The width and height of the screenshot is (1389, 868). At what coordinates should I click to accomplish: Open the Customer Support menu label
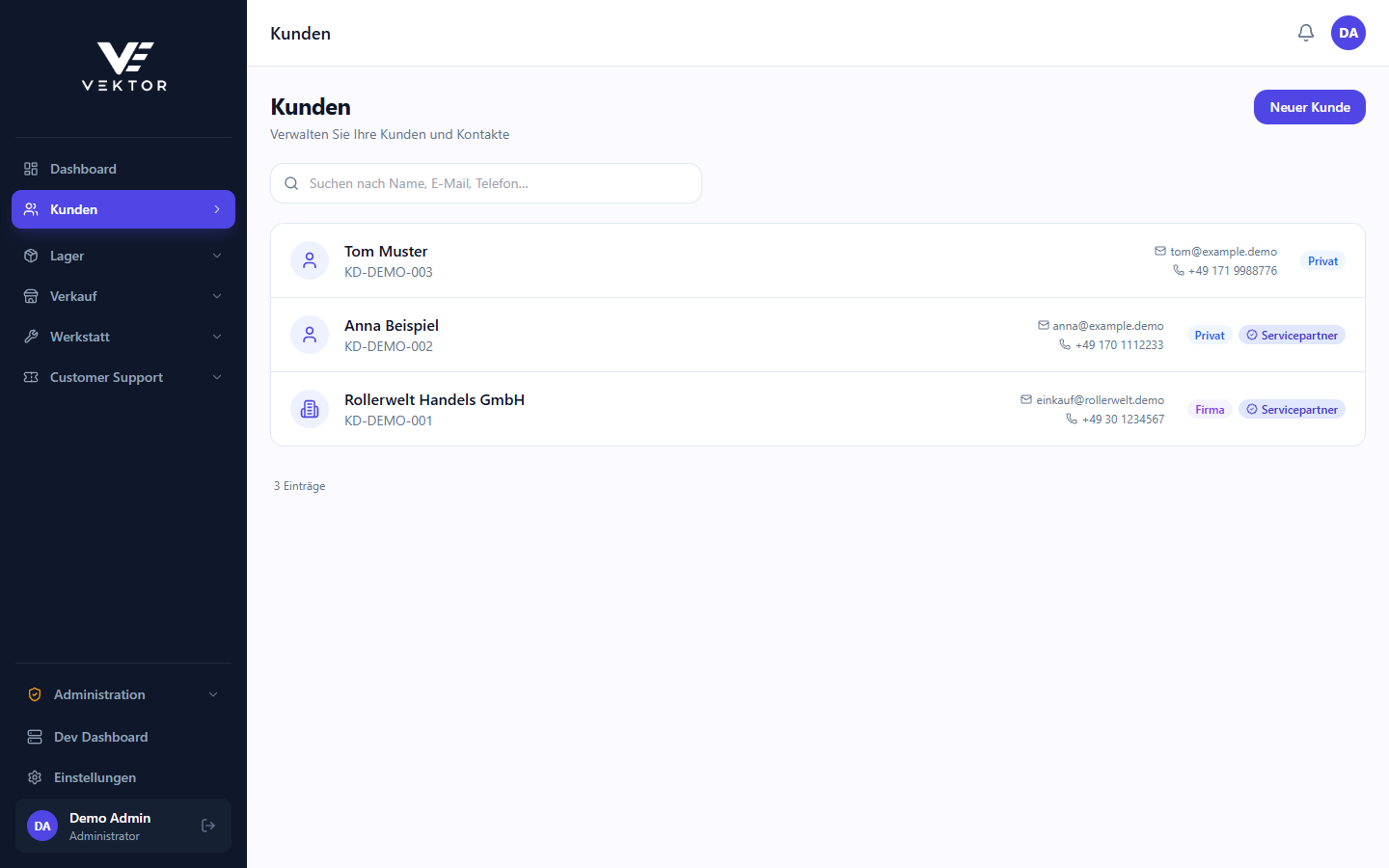106,377
